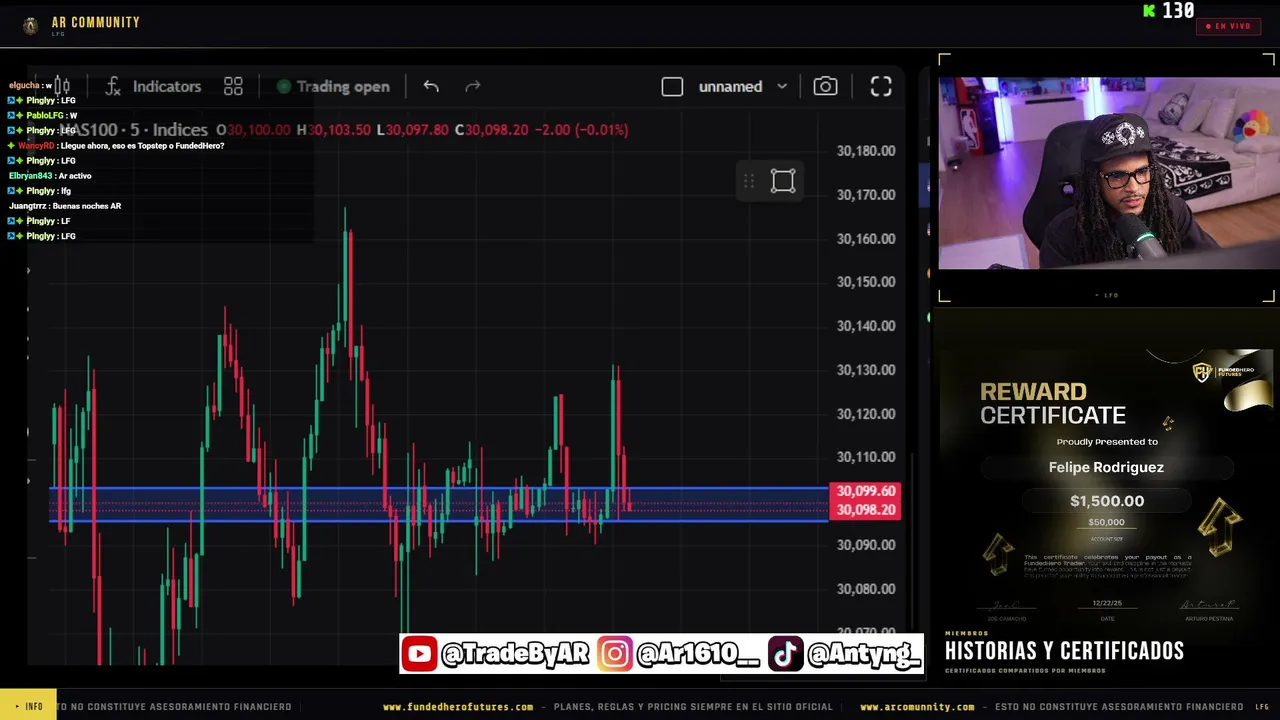Open the candlestick chart type selector
1280x720 pixels.
pos(62,86)
